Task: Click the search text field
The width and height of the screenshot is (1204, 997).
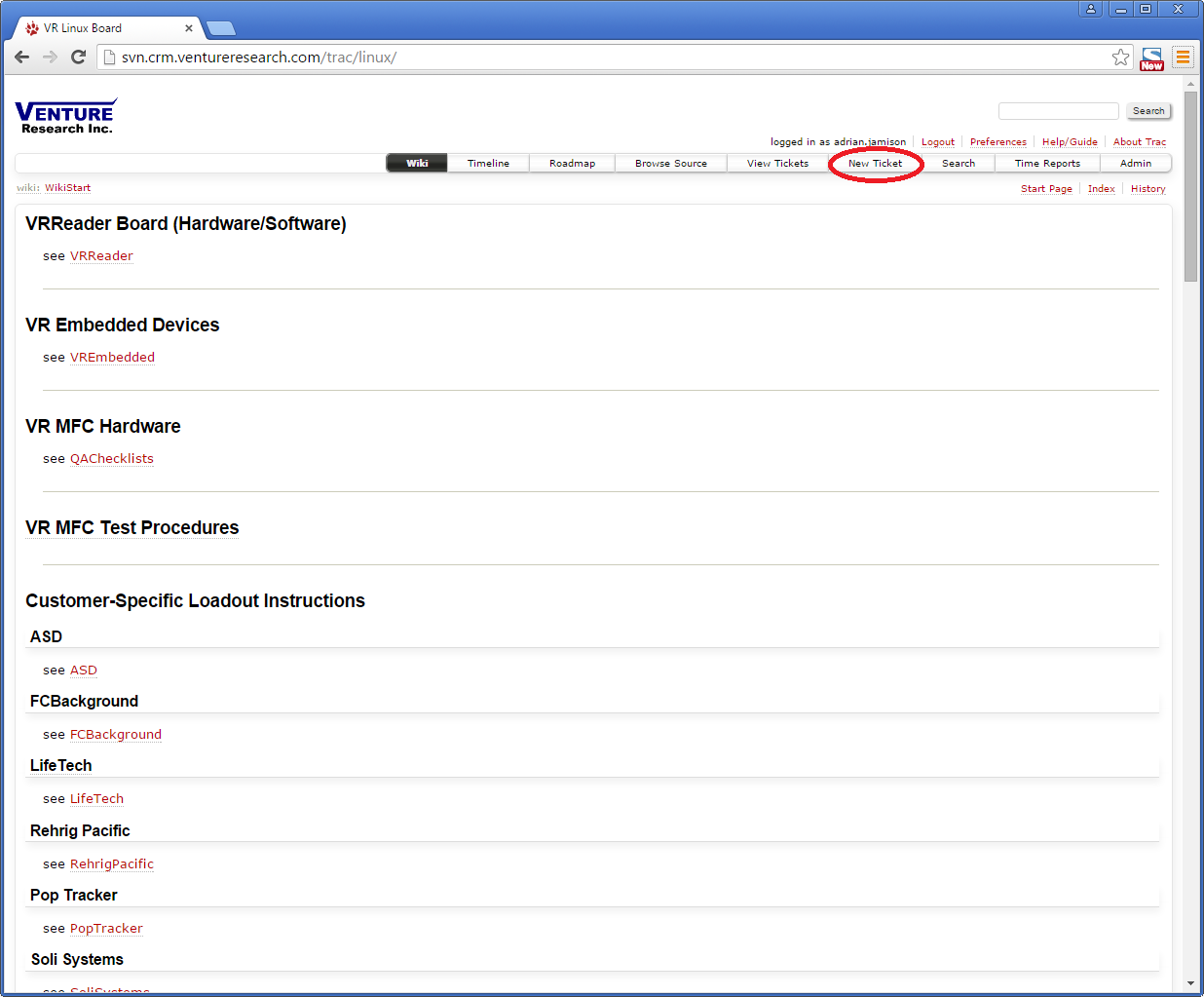Action: [x=1058, y=111]
